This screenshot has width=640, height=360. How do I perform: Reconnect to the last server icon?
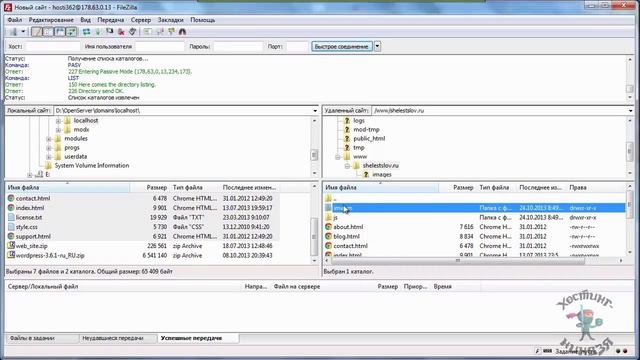tap(133, 32)
